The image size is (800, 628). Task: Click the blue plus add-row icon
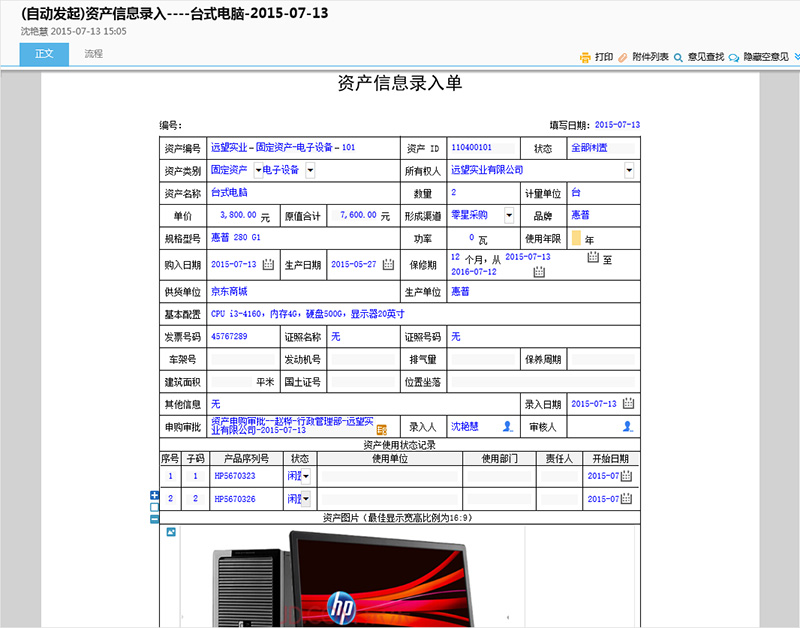click(155, 495)
